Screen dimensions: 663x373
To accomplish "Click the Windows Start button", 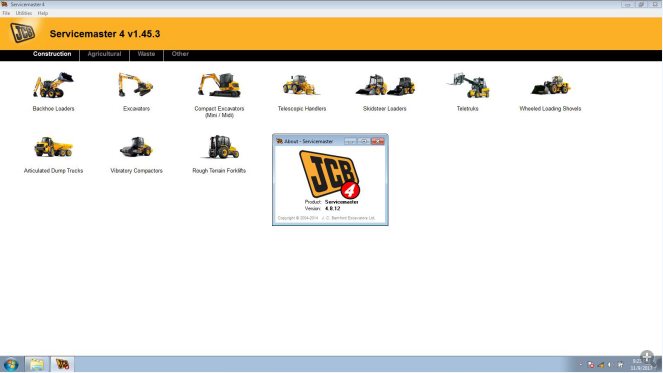I will pyautogui.click(x=11, y=365).
